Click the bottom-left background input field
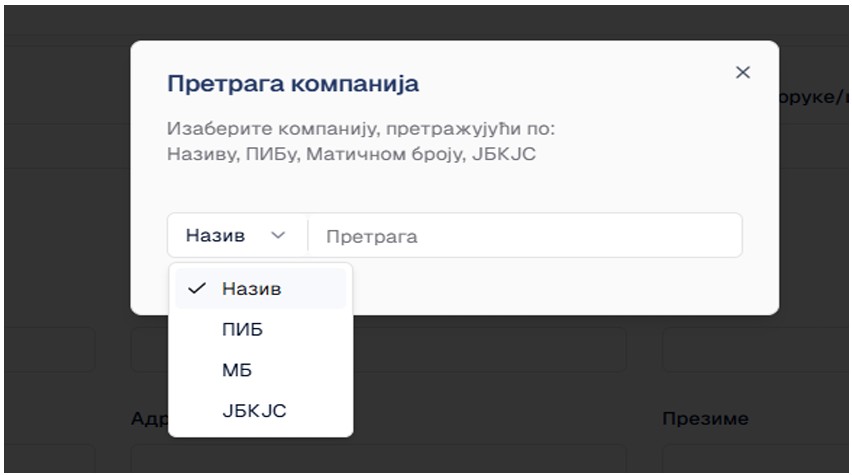The height and width of the screenshot is (475, 852). [x=48, y=460]
